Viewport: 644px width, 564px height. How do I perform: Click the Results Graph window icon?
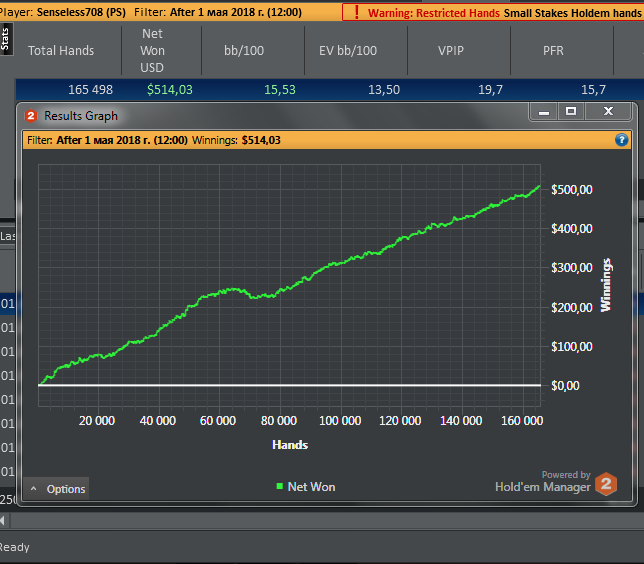pos(31,116)
